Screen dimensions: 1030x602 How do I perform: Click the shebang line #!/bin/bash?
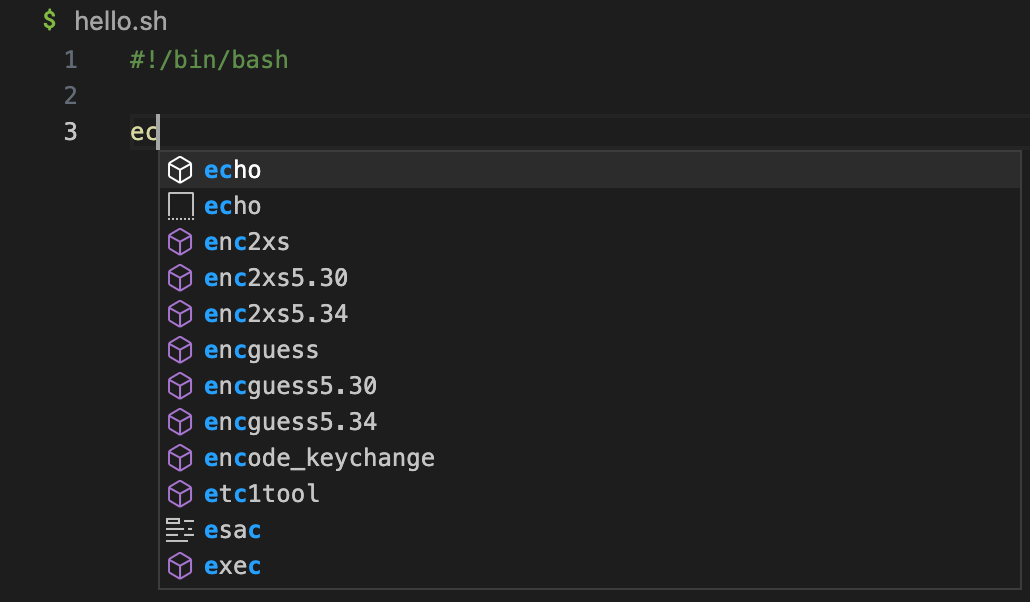pos(209,60)
